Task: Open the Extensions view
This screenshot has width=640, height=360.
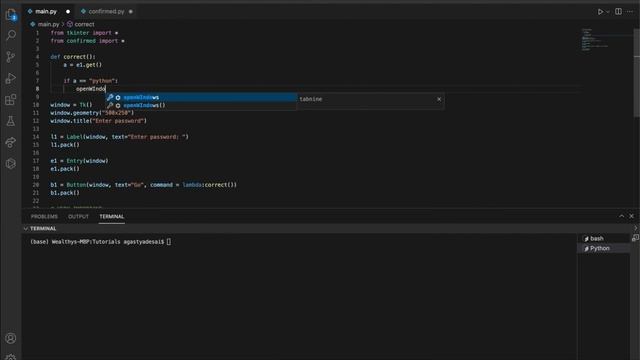Action: tap(11, 100)
